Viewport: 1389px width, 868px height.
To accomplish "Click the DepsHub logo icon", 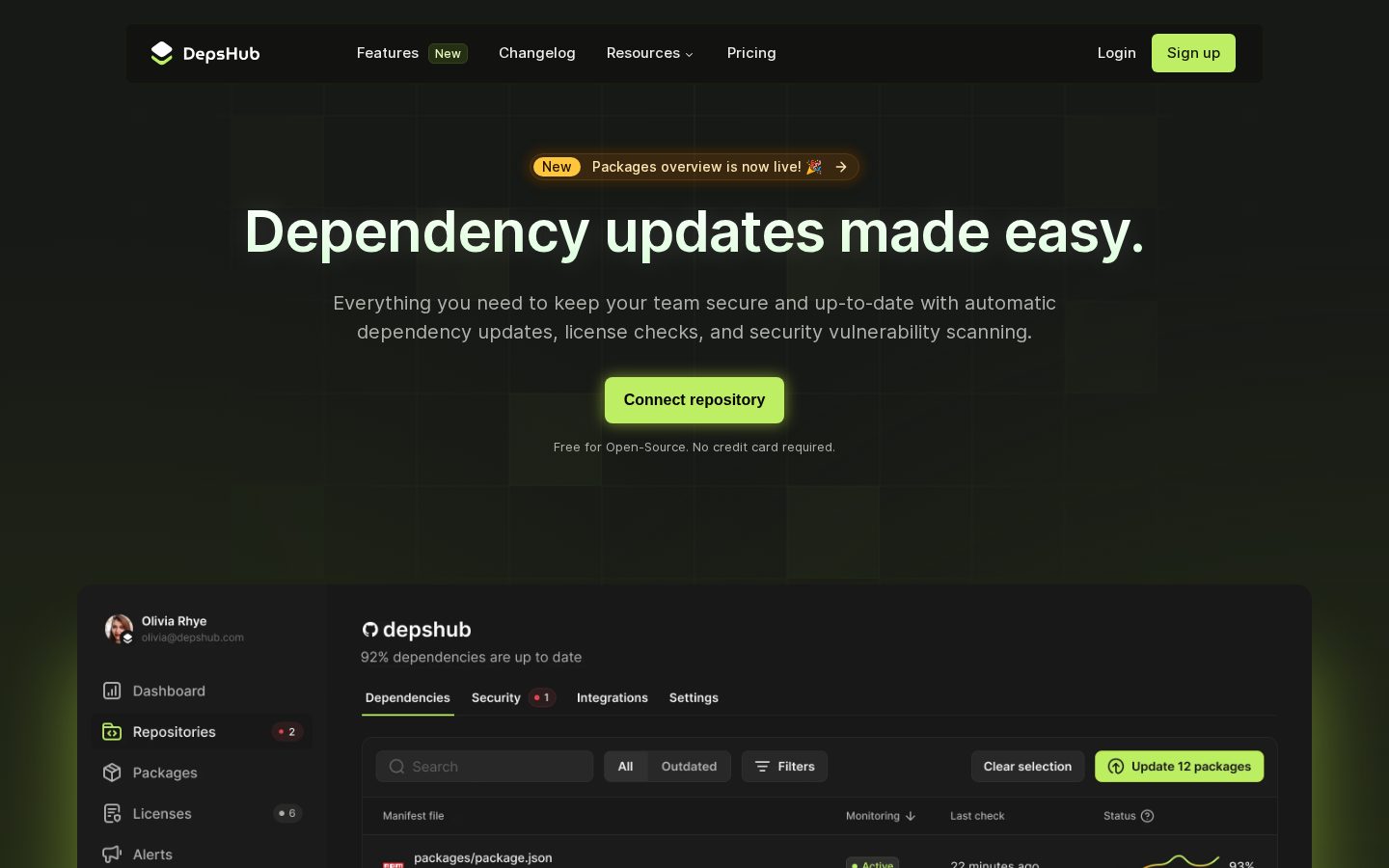I will (161, 53).
